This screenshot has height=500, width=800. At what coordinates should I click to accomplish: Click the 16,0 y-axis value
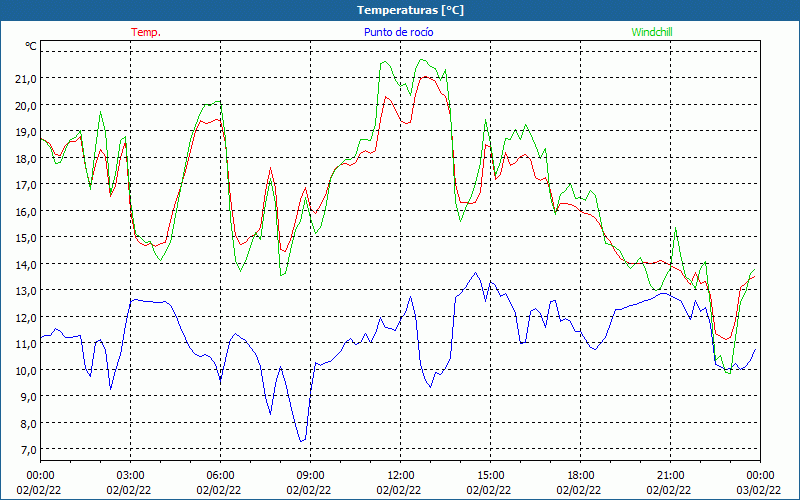click(26, 211)
